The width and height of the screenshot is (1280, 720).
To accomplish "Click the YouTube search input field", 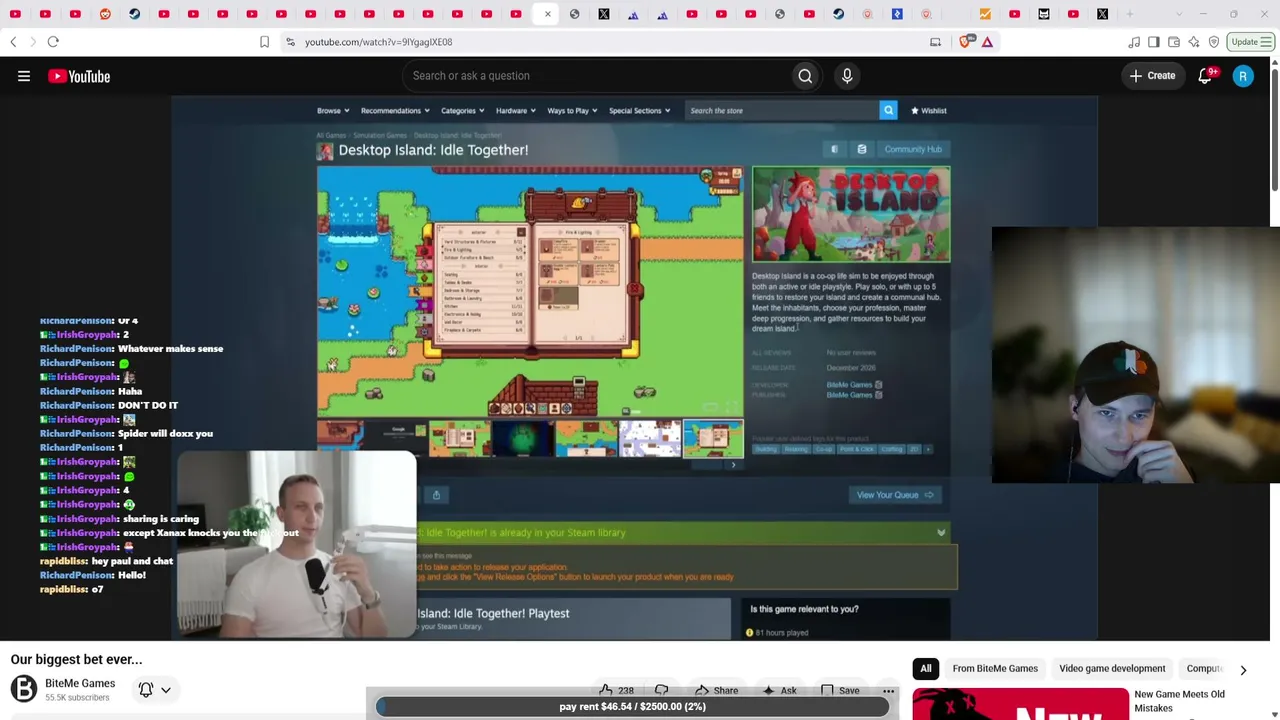I will coord(600,76).
